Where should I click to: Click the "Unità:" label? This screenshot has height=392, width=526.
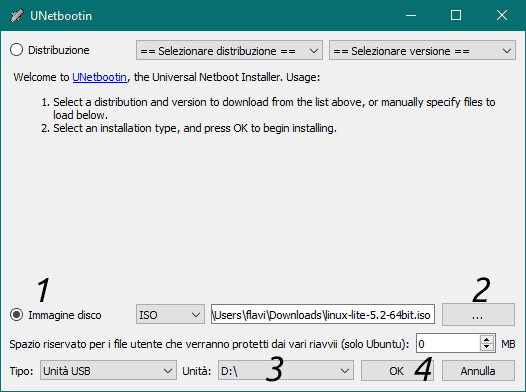coord(197,371)
